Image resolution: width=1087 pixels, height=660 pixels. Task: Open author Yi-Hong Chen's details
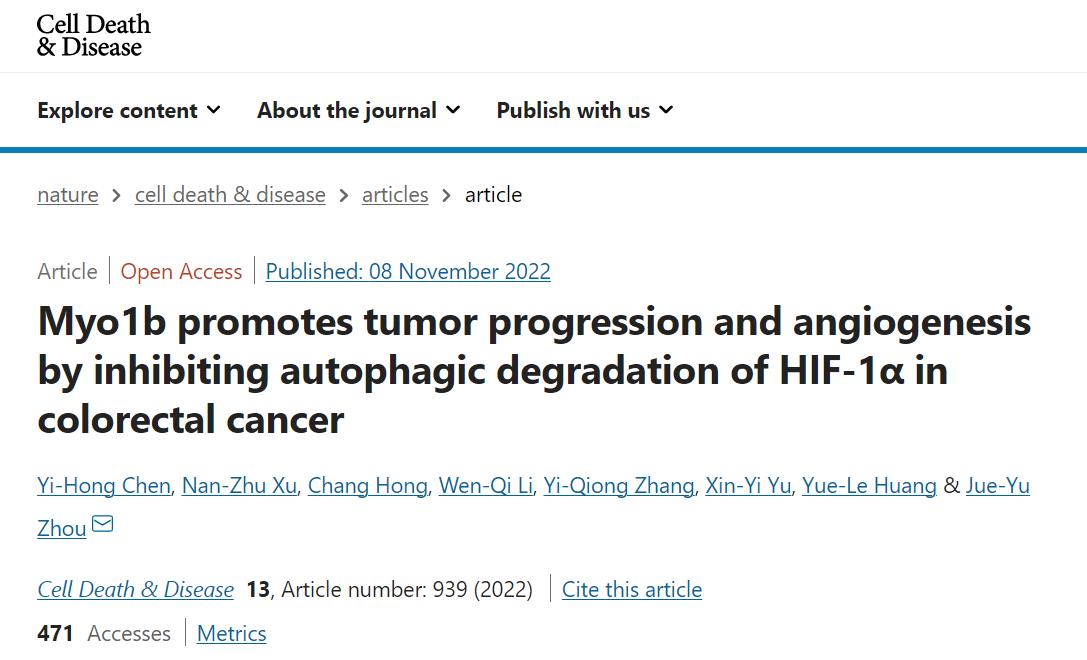point(104,486)
